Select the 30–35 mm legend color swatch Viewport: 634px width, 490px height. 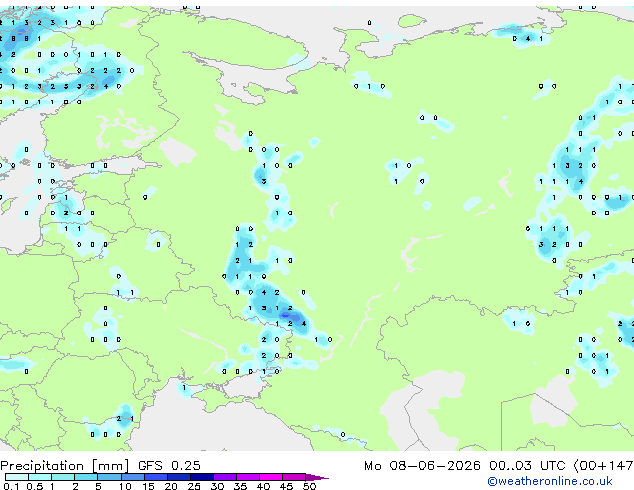[225, 477]
